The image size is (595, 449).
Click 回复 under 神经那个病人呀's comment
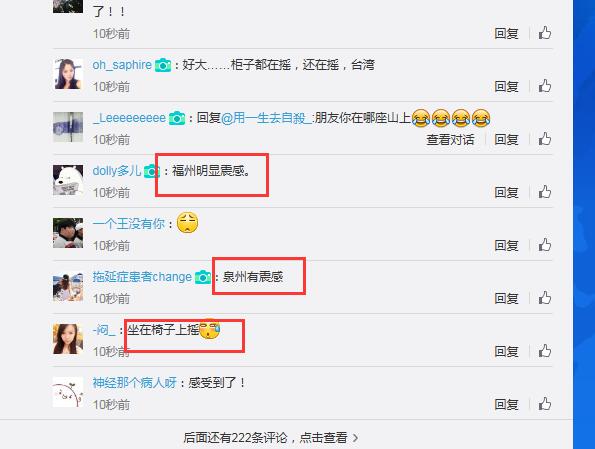(506, 405)
